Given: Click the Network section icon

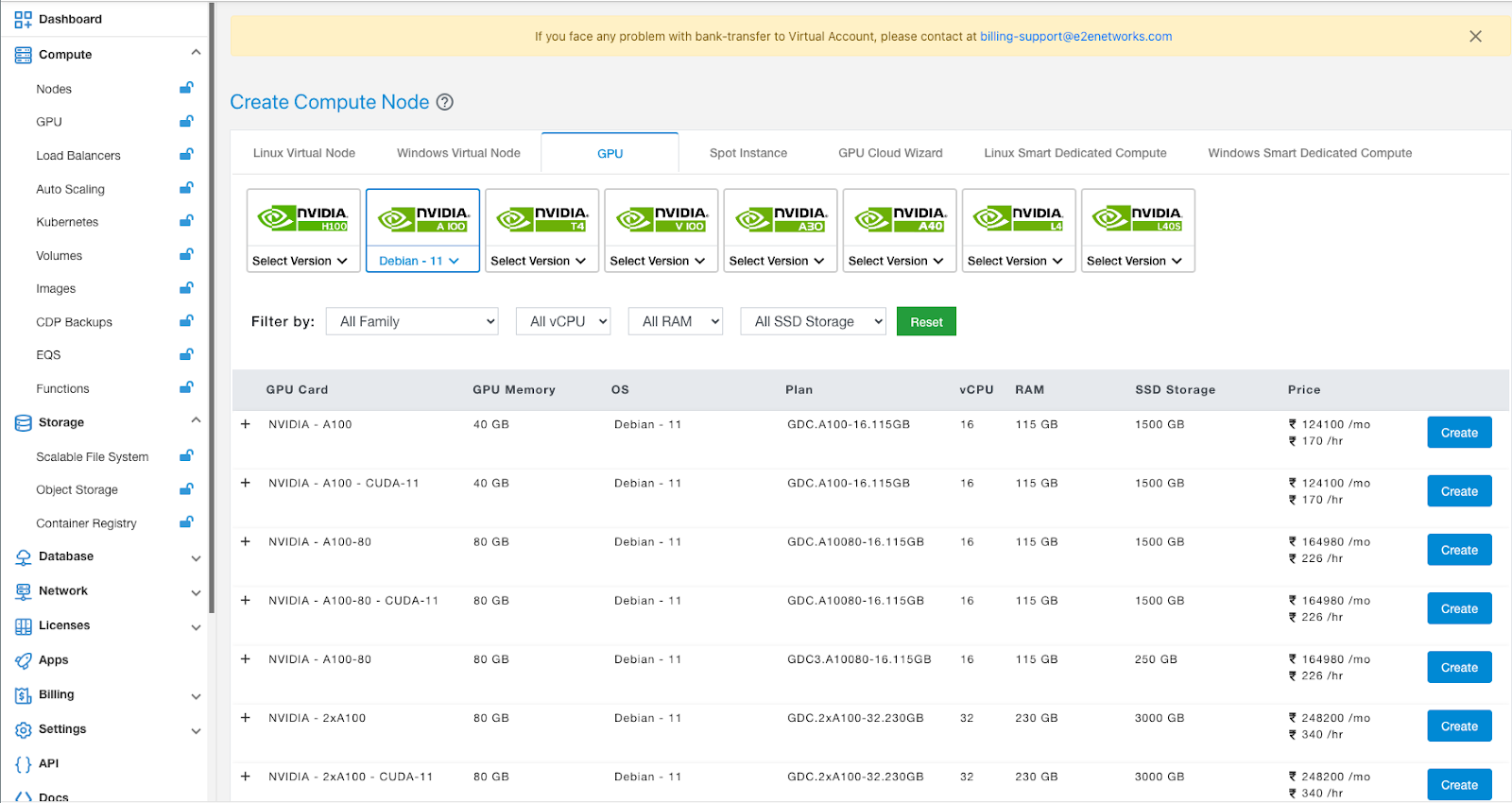Looking at the screenshot, I should pyautogui.click(x=23, y=591).
